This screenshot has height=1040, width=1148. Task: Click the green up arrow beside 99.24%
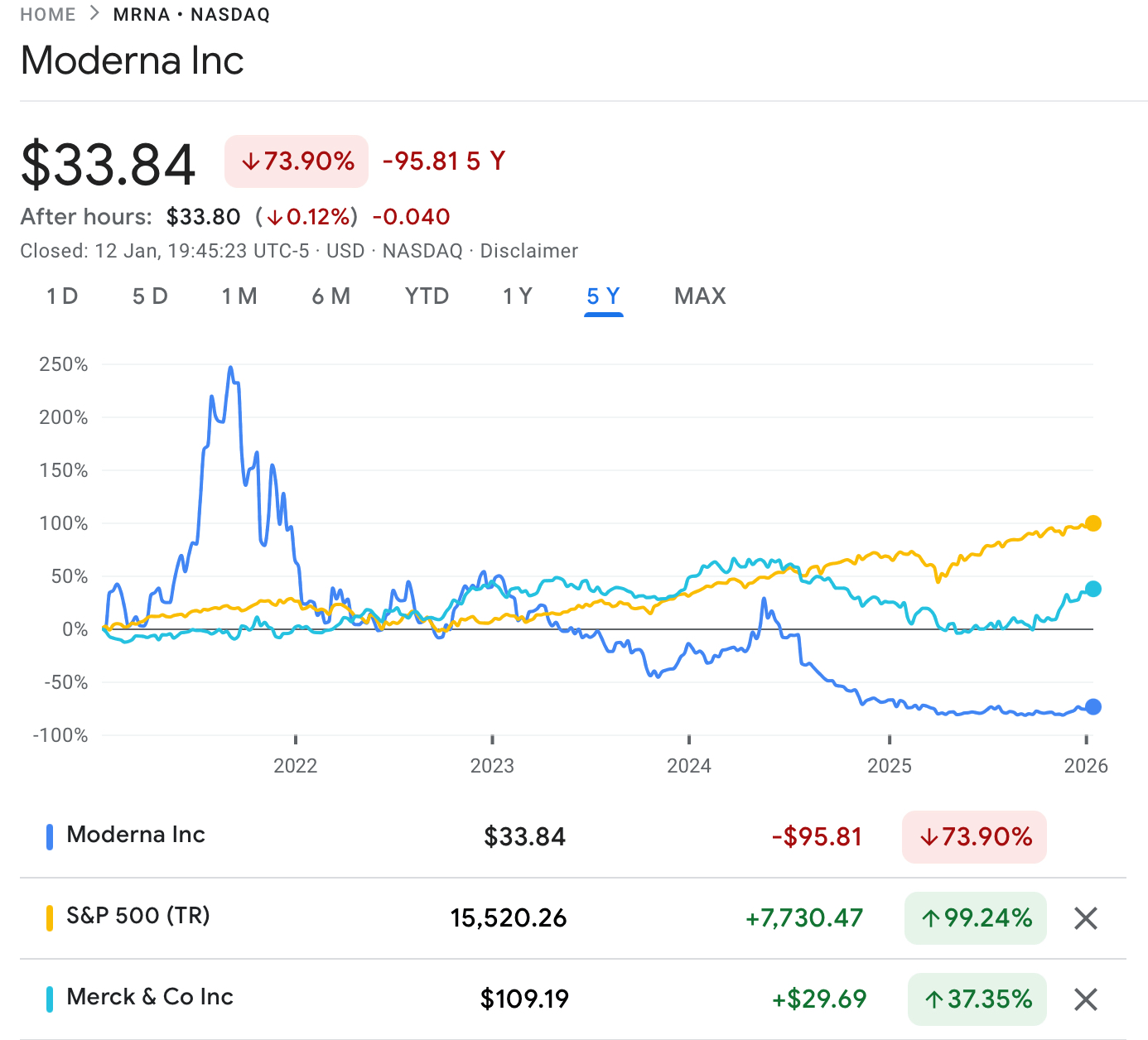click(x=931, y=917)
